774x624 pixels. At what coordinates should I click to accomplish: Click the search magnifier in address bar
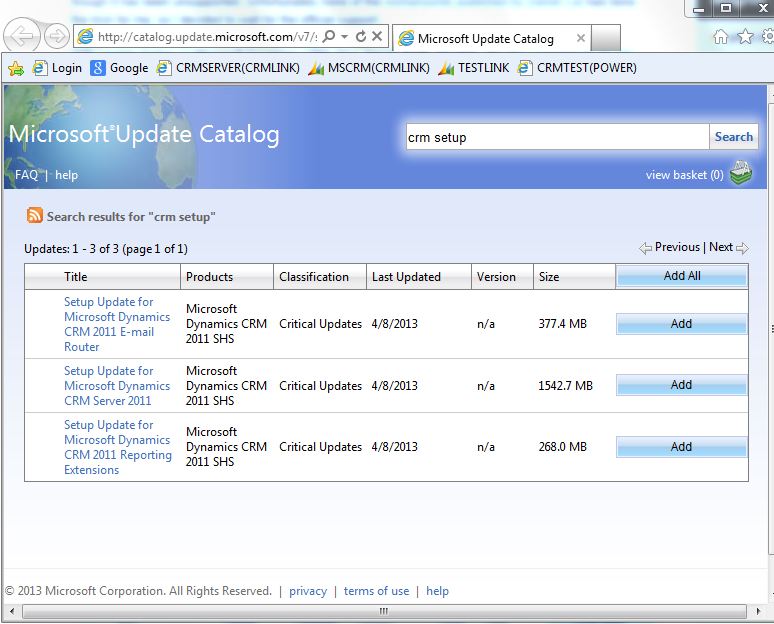coord(329,36)
